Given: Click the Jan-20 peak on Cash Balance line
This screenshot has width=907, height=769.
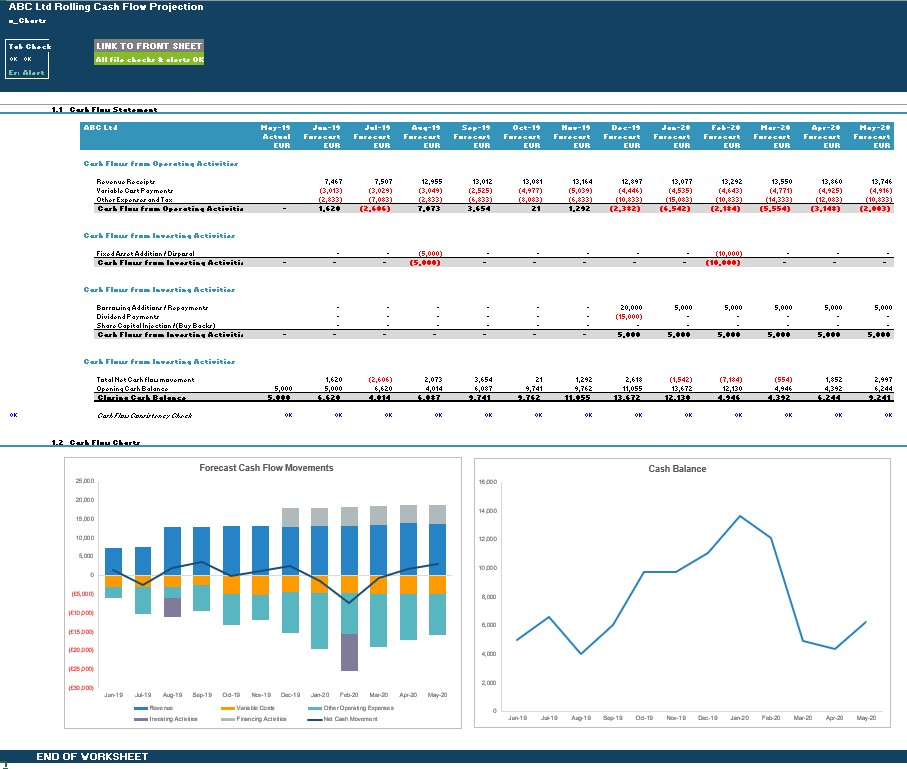Looking at the screenshot, I should pos(741,517).
